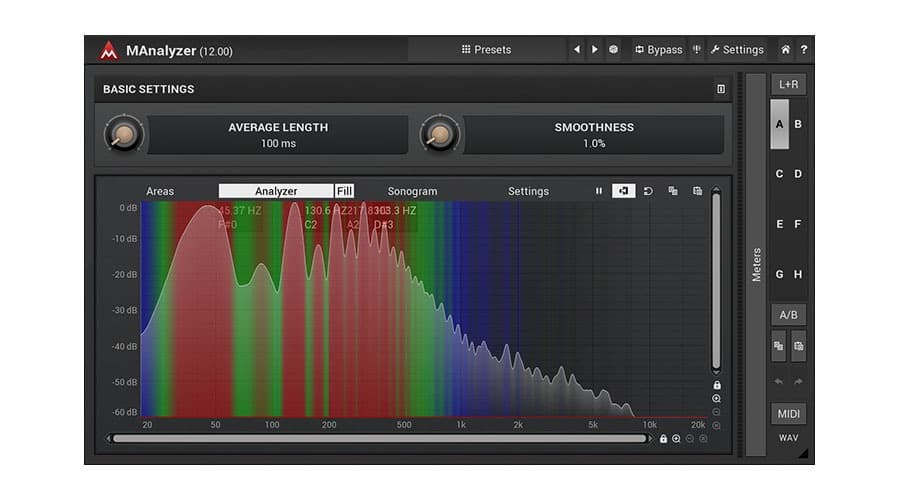Click horizontal zoom reset icon

(703, 439)
